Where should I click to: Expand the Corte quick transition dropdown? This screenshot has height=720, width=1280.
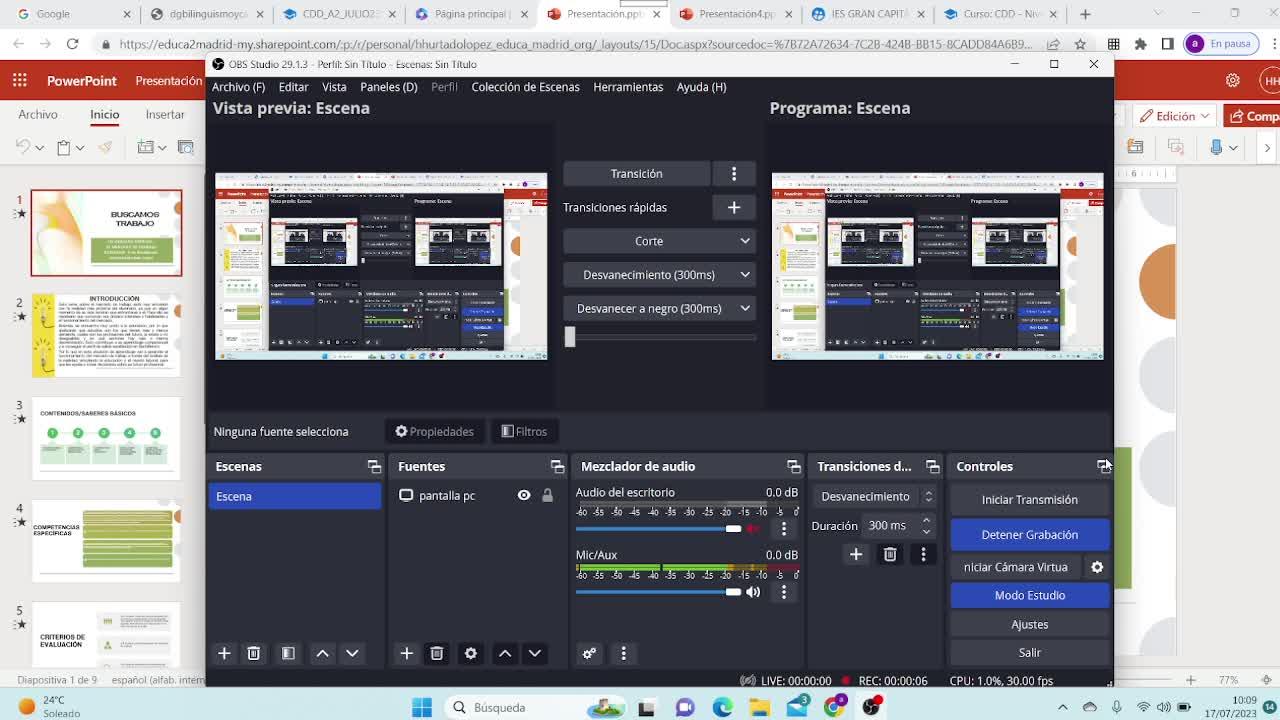745,241
